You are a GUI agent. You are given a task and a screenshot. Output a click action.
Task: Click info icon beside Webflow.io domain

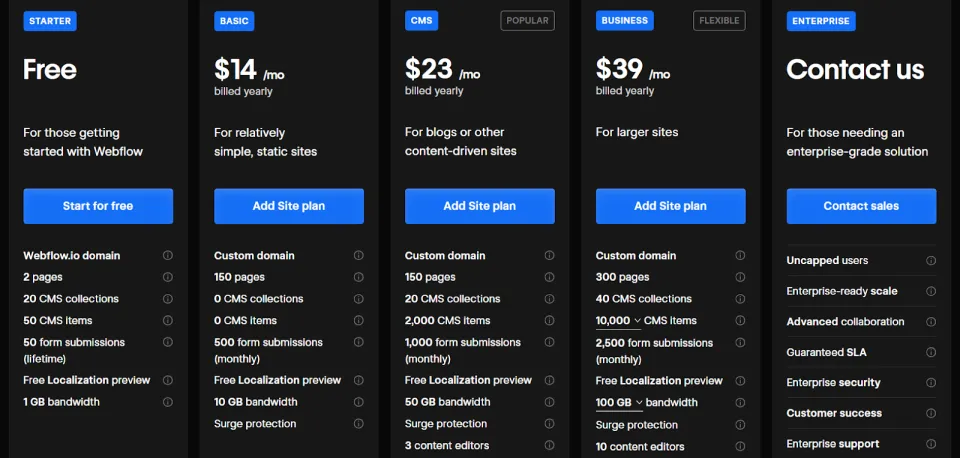[x=168, y=255]
